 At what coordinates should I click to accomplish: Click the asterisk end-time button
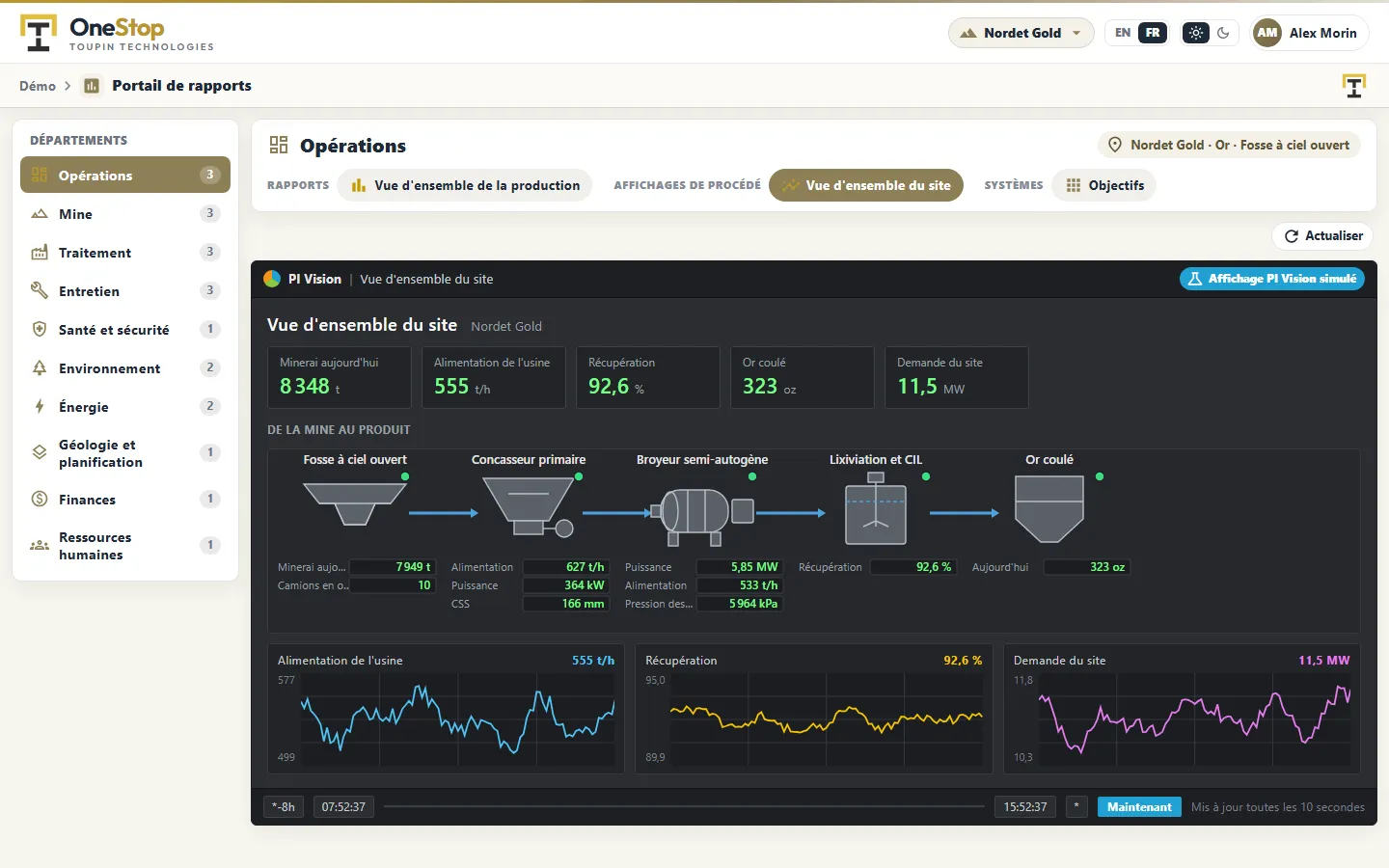tap(1076, 806)
